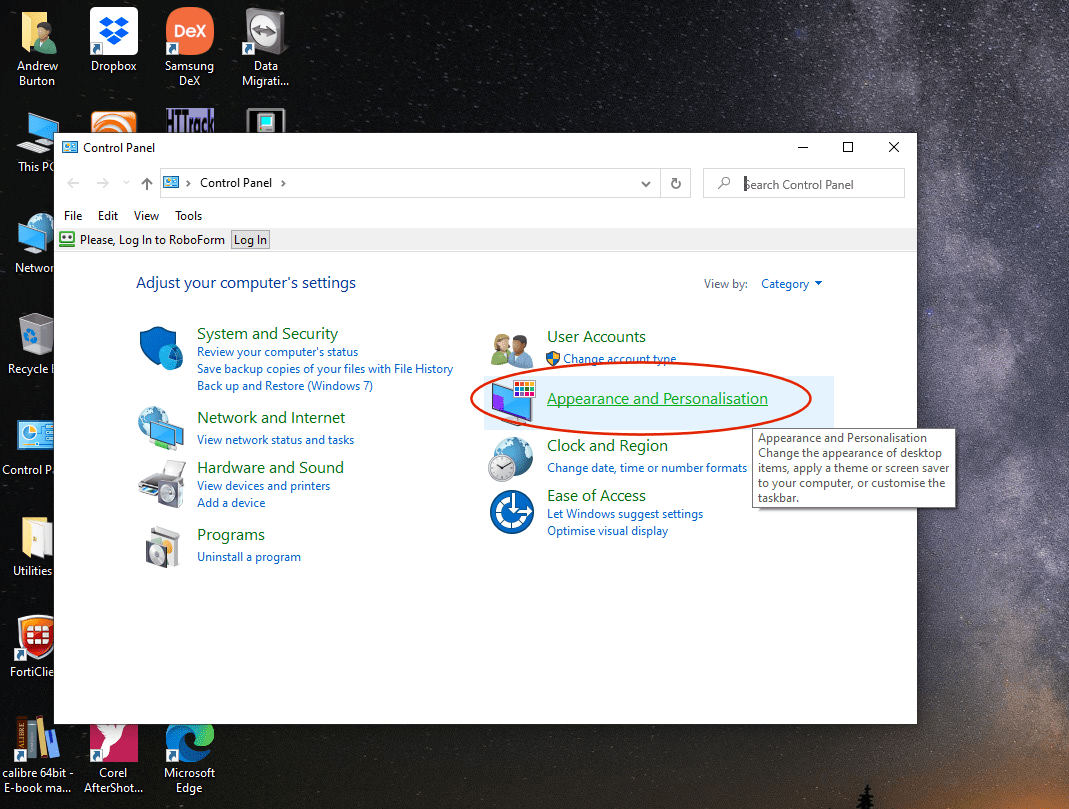
Task: Click the Ease of Access icon
Action: (x=512, y=512)
